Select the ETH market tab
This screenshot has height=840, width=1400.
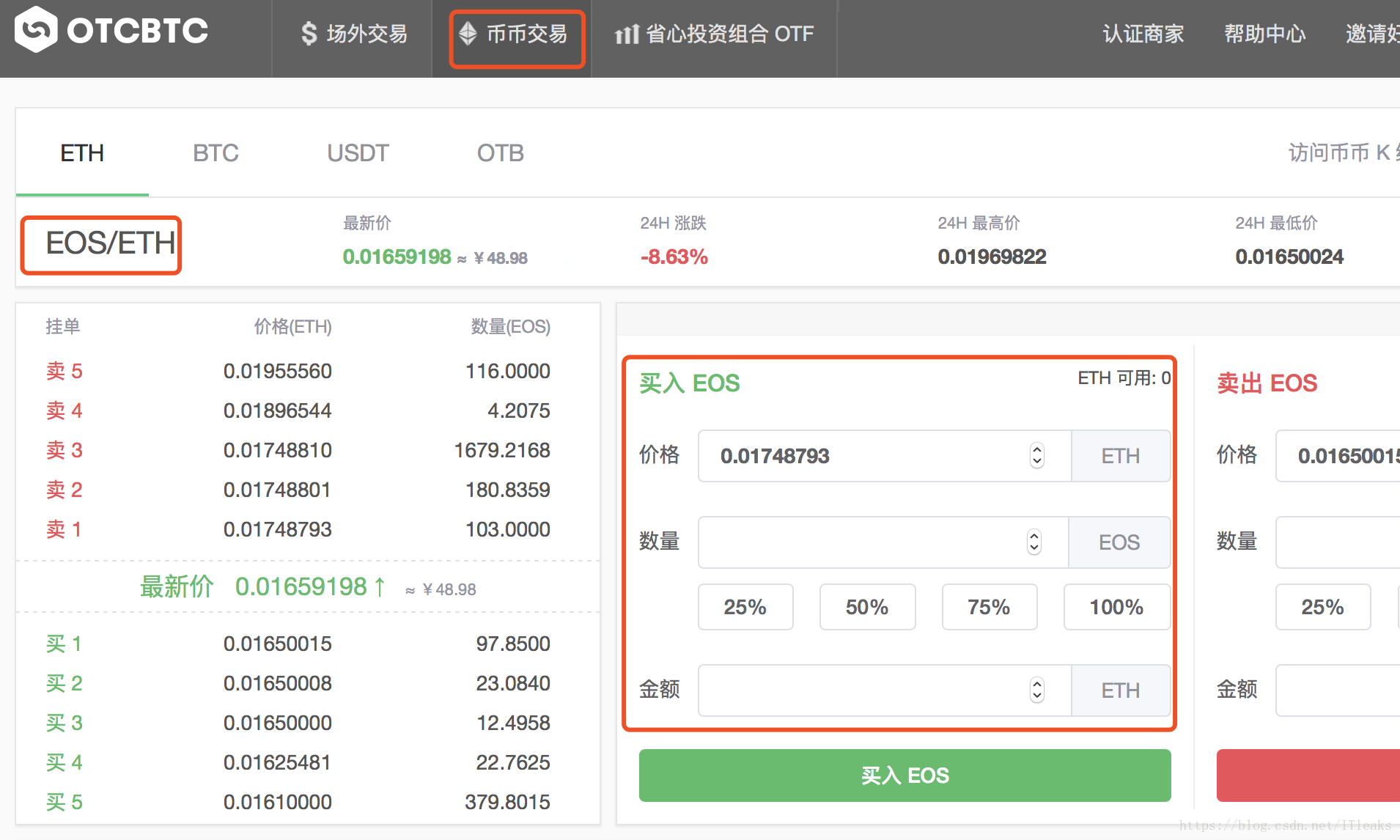[82, 153]
